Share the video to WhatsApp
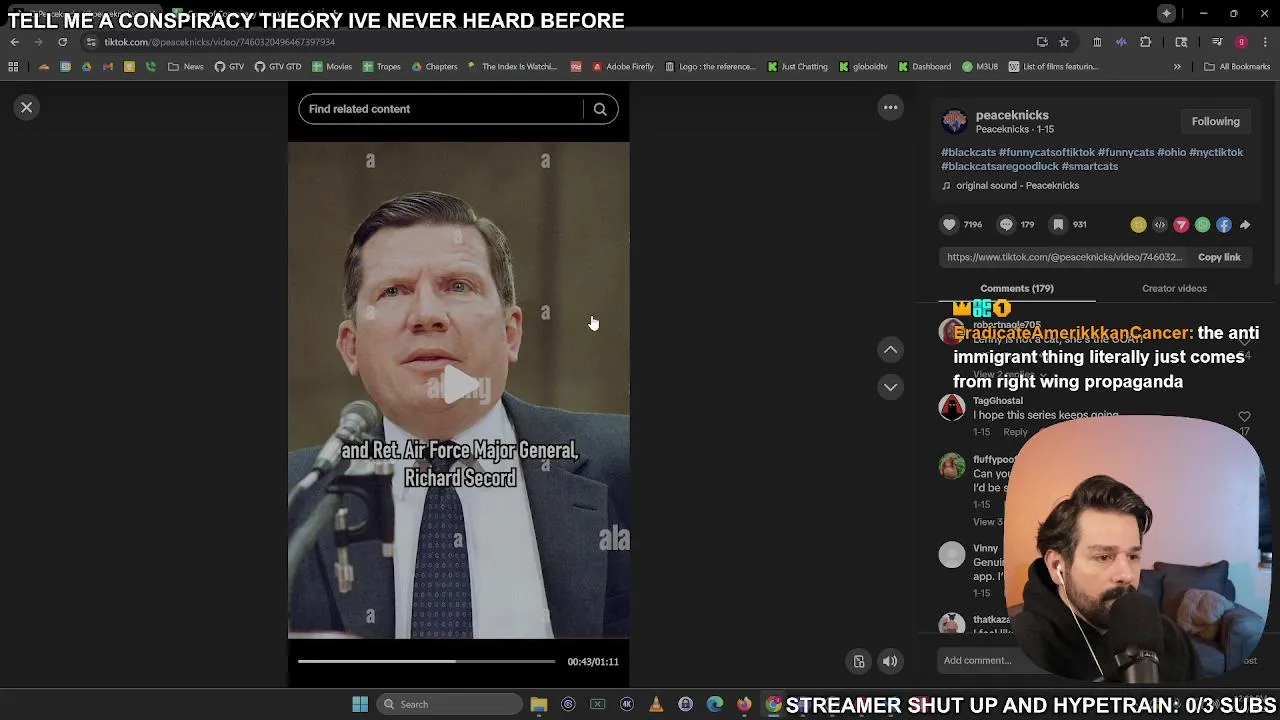The height and width of the screenshot is (720, 1280). [1203, 225]
